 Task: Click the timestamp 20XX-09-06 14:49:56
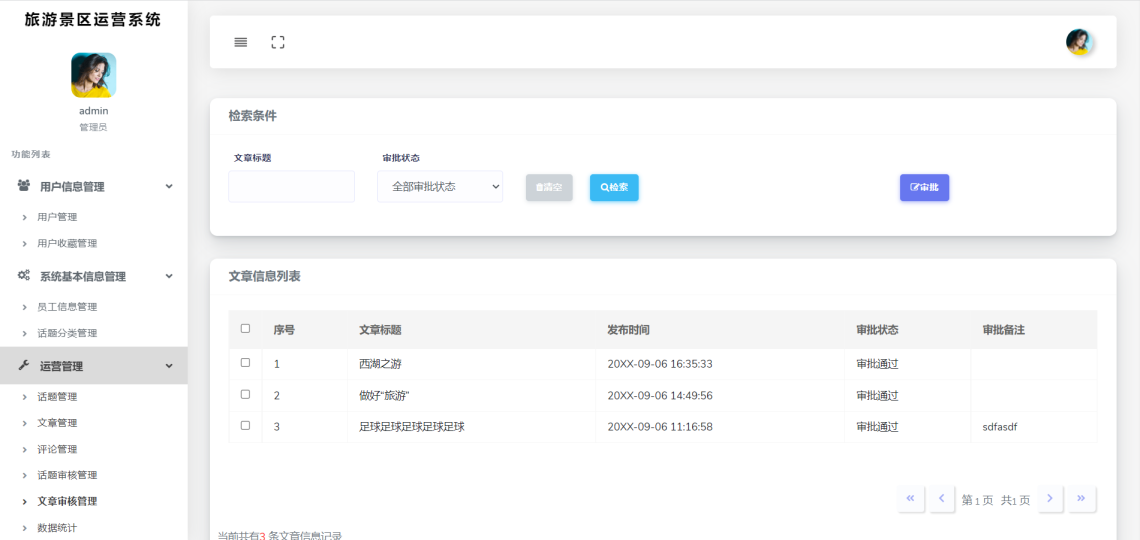659,395
